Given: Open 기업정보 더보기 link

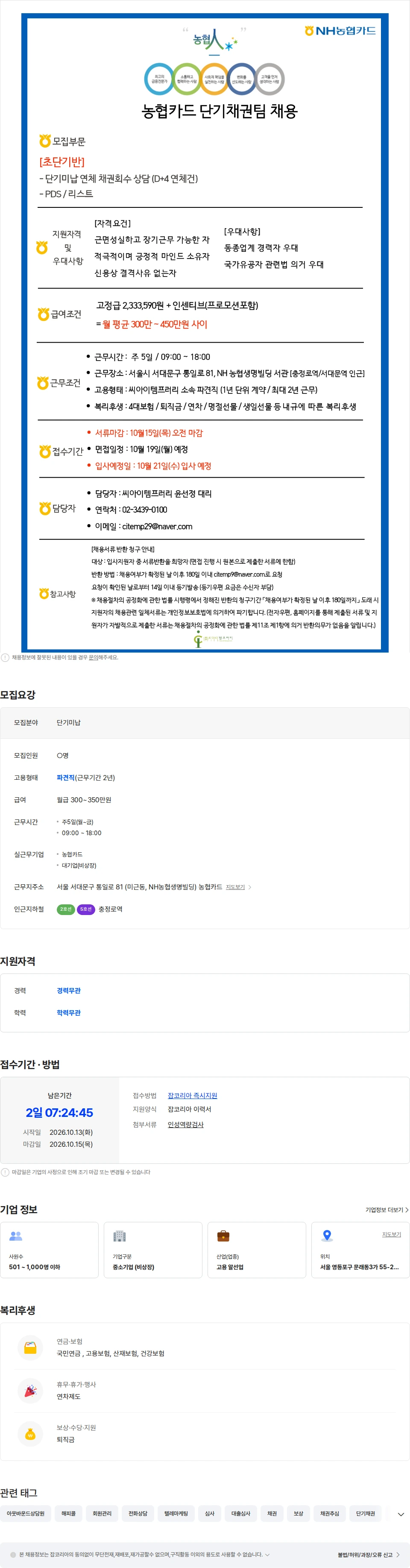Looking at the screenshot, I should click(387, 1210).
